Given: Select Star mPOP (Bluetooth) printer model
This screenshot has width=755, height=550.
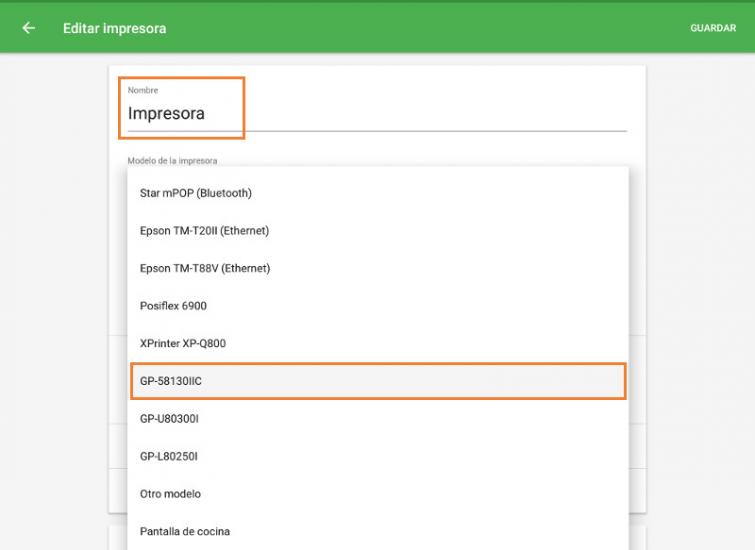Looking at the screenshot, I should click(x=196, y=193).
